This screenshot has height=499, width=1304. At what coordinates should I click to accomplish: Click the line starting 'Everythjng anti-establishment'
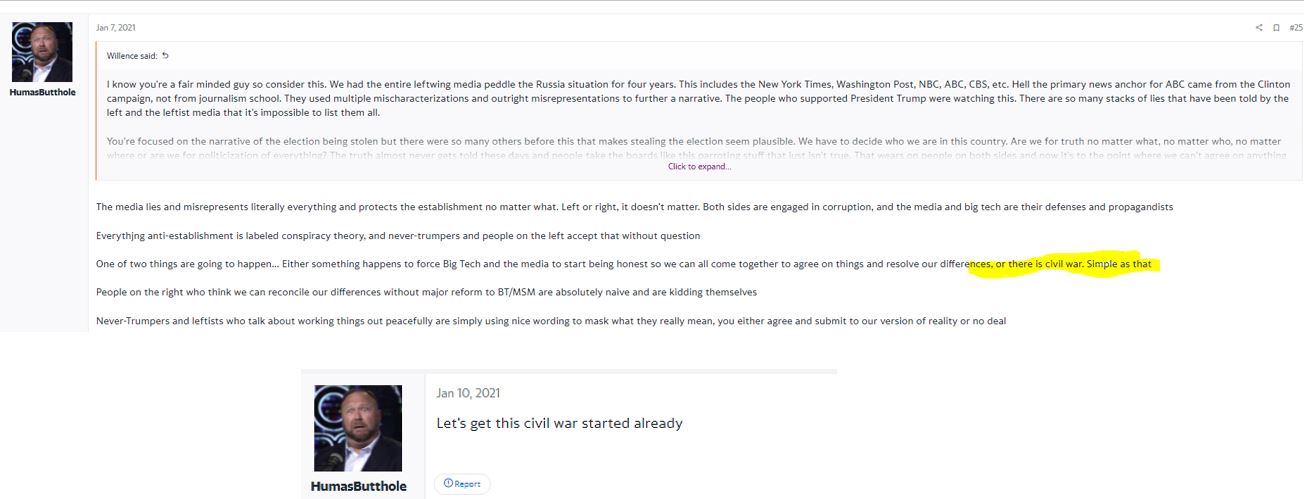coord(398,236)
